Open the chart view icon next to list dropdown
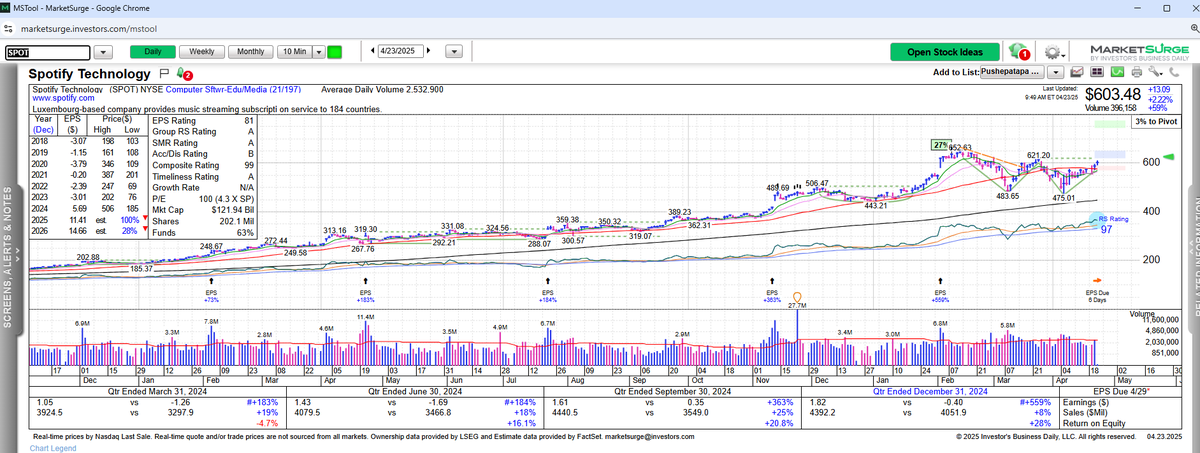 pyautogui.click(x=1078, y=73)
